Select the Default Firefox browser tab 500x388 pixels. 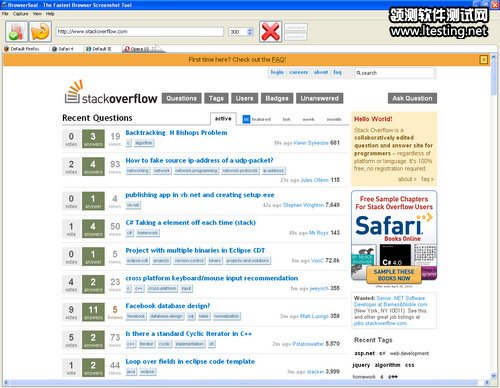pos(22,49)
